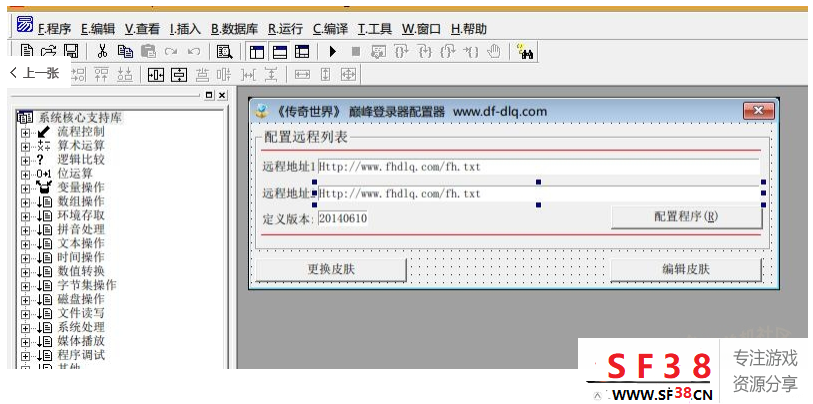Image resolution: width=813 pixels, height=404 pixels.
Task: Select the 系统处理 tree item
Action: pos(81,327)
